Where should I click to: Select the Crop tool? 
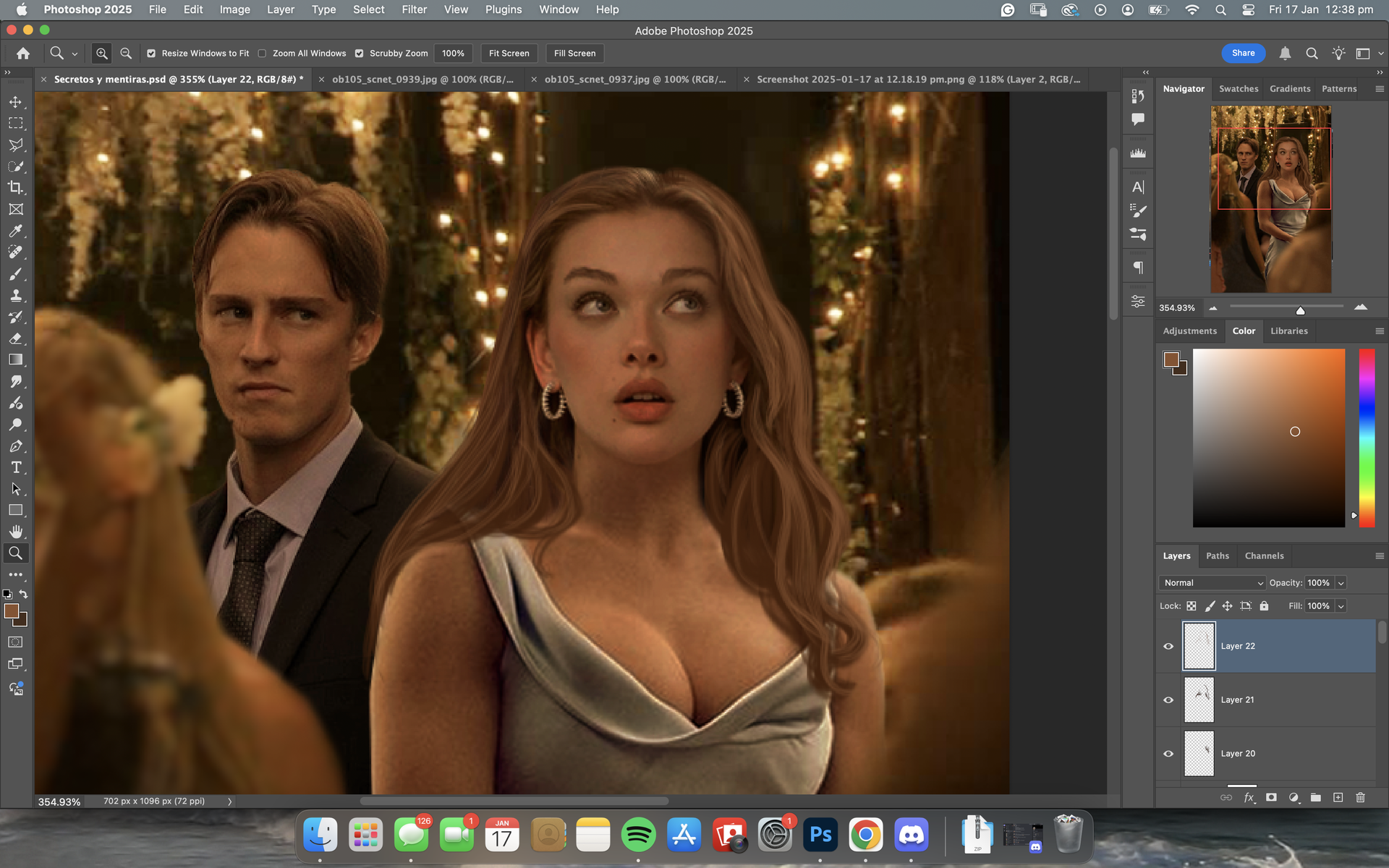click(15, 188)
